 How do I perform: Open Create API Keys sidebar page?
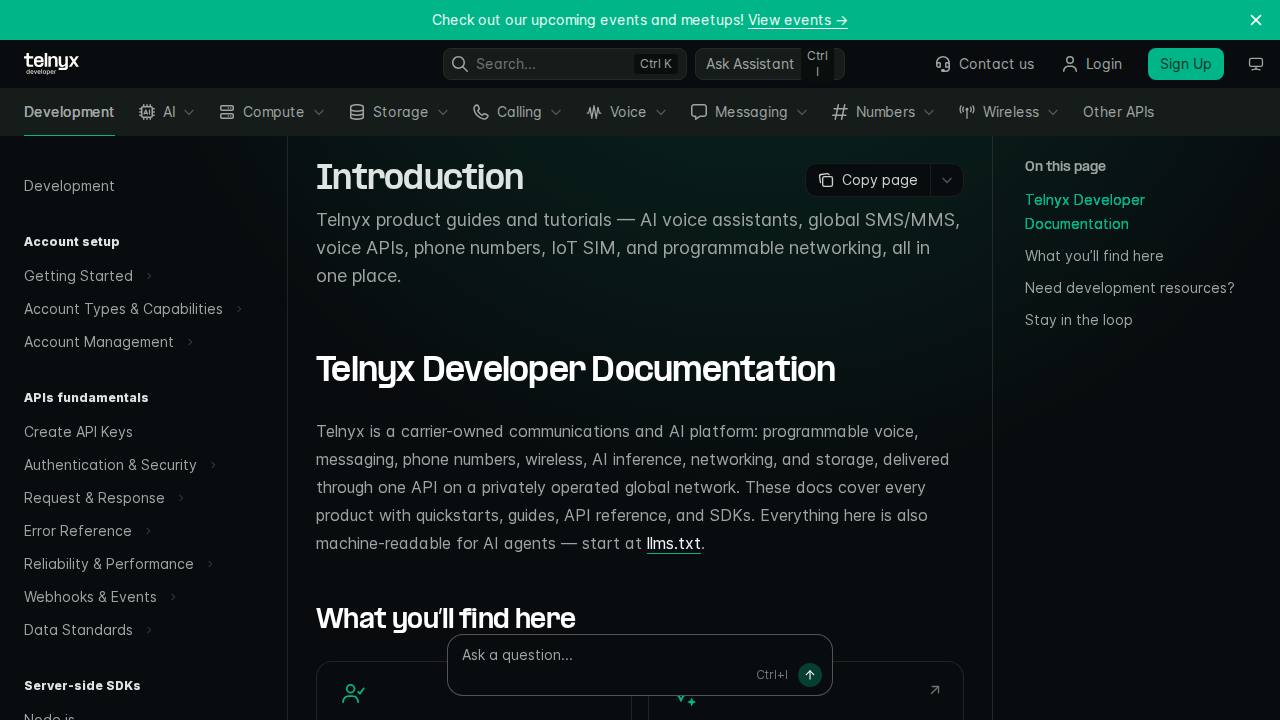[x=78, y=432]
